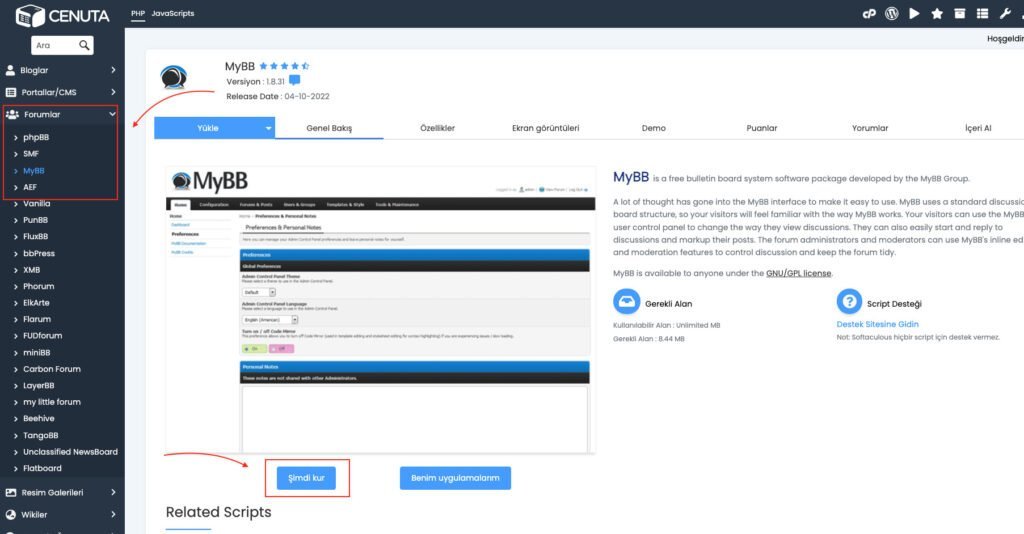Click the MyBB star rating
The width and height of the screenshot is (1024, 534).
[x=284, y=66]
